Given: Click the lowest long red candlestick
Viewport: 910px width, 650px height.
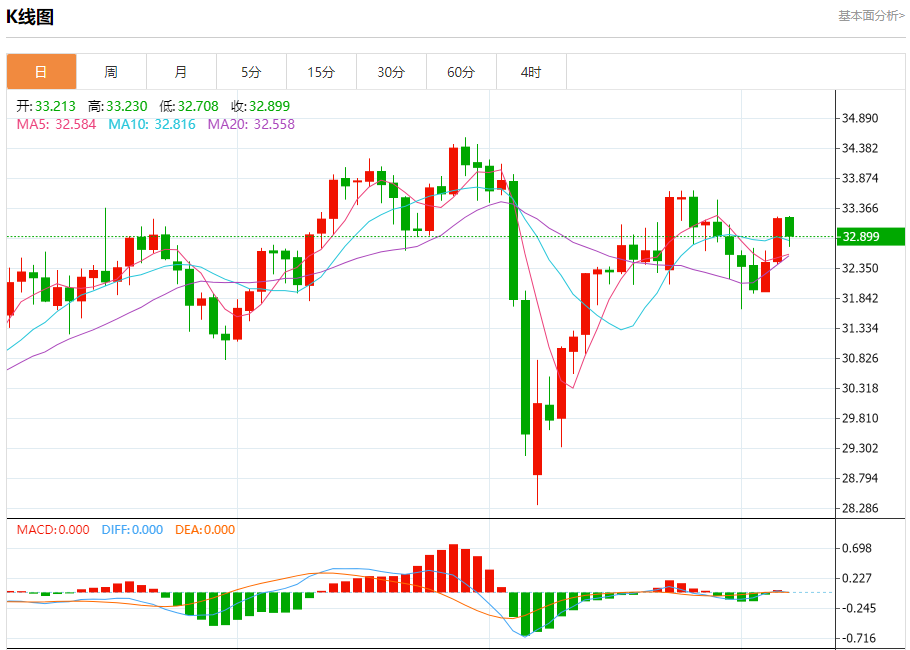Looking at the screenshot, I should (x=537, y=439).
